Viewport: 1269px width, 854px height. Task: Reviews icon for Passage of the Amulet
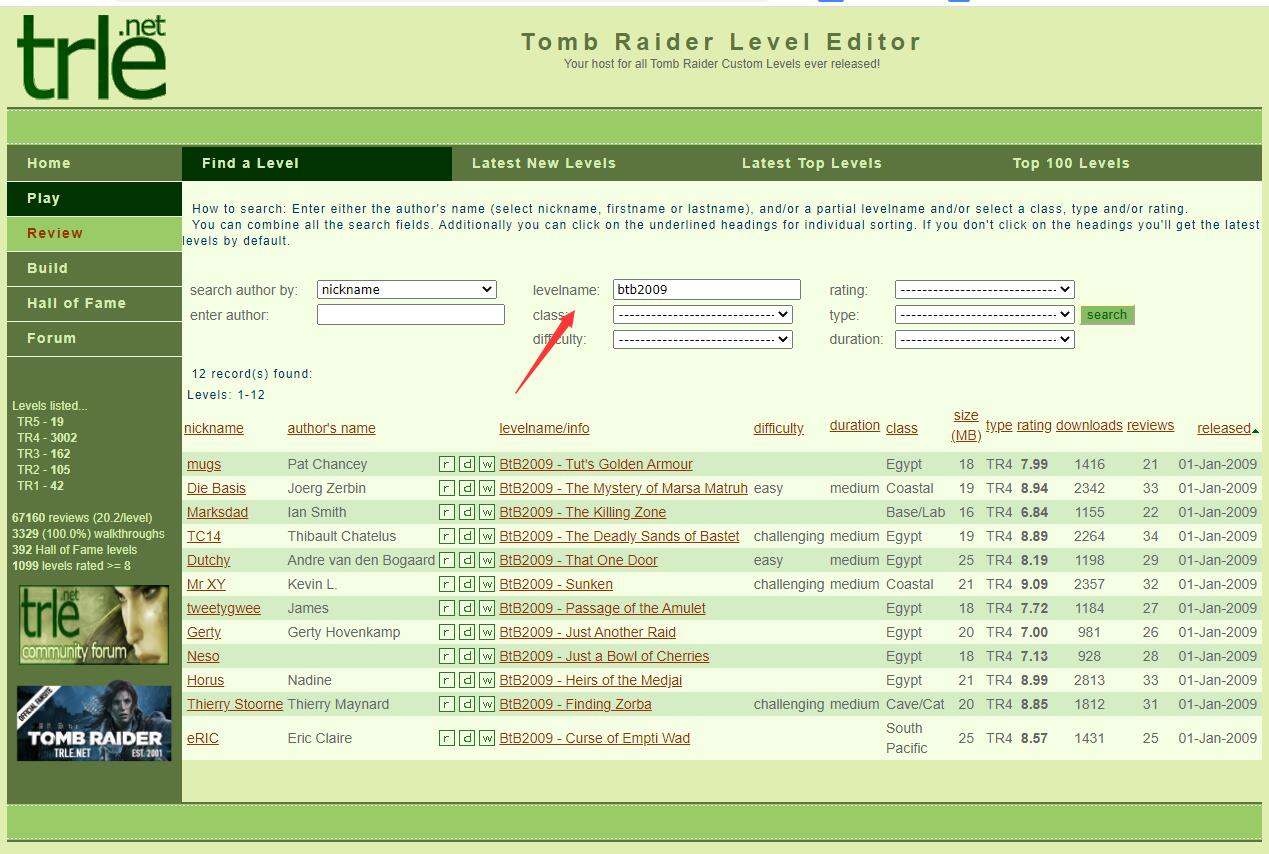point(447,608)
